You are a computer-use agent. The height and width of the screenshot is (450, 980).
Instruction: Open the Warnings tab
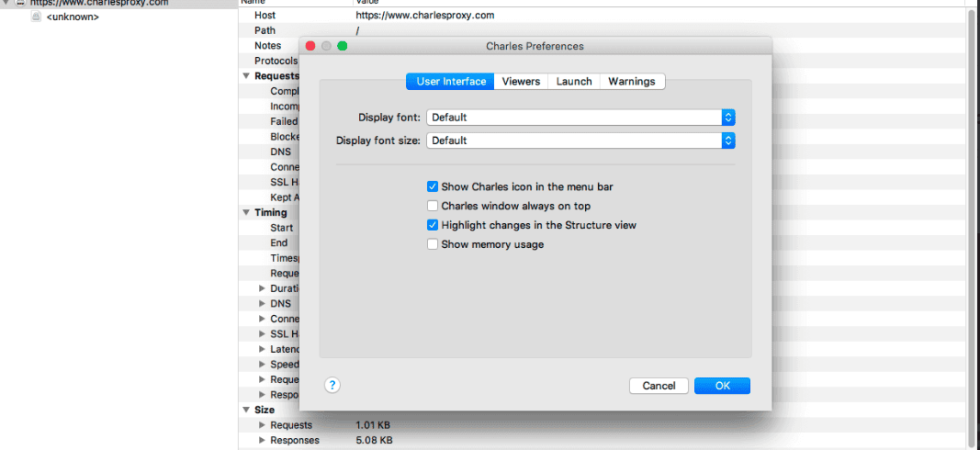pos(632,81)
